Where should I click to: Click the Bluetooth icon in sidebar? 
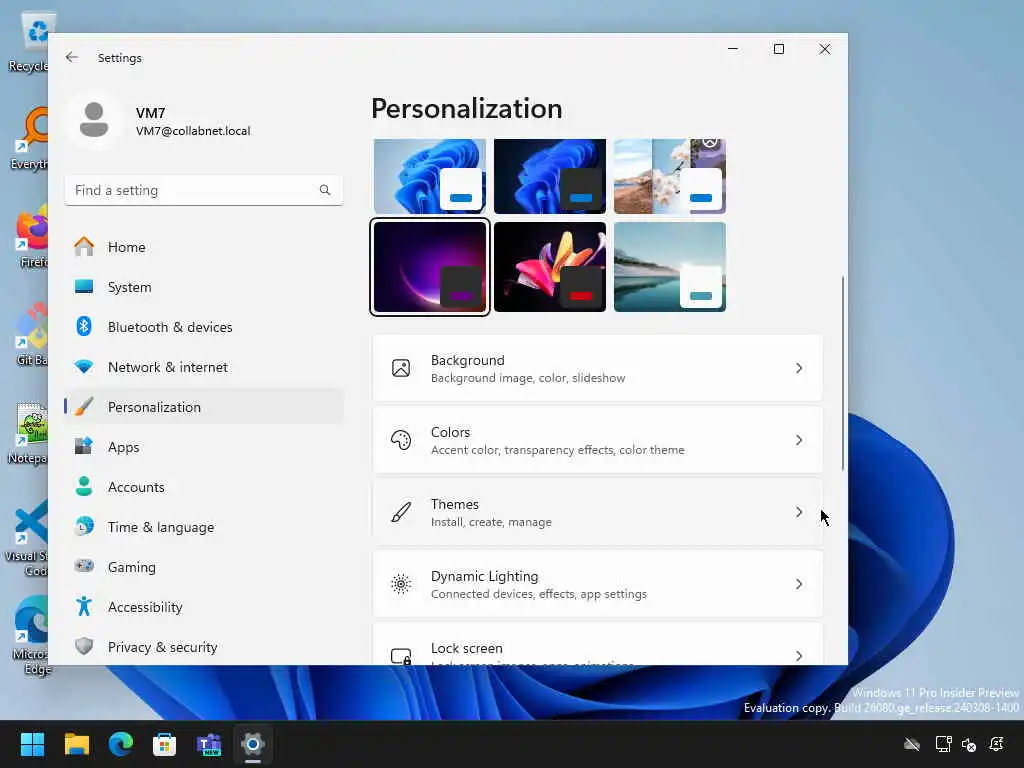[84, 327]
